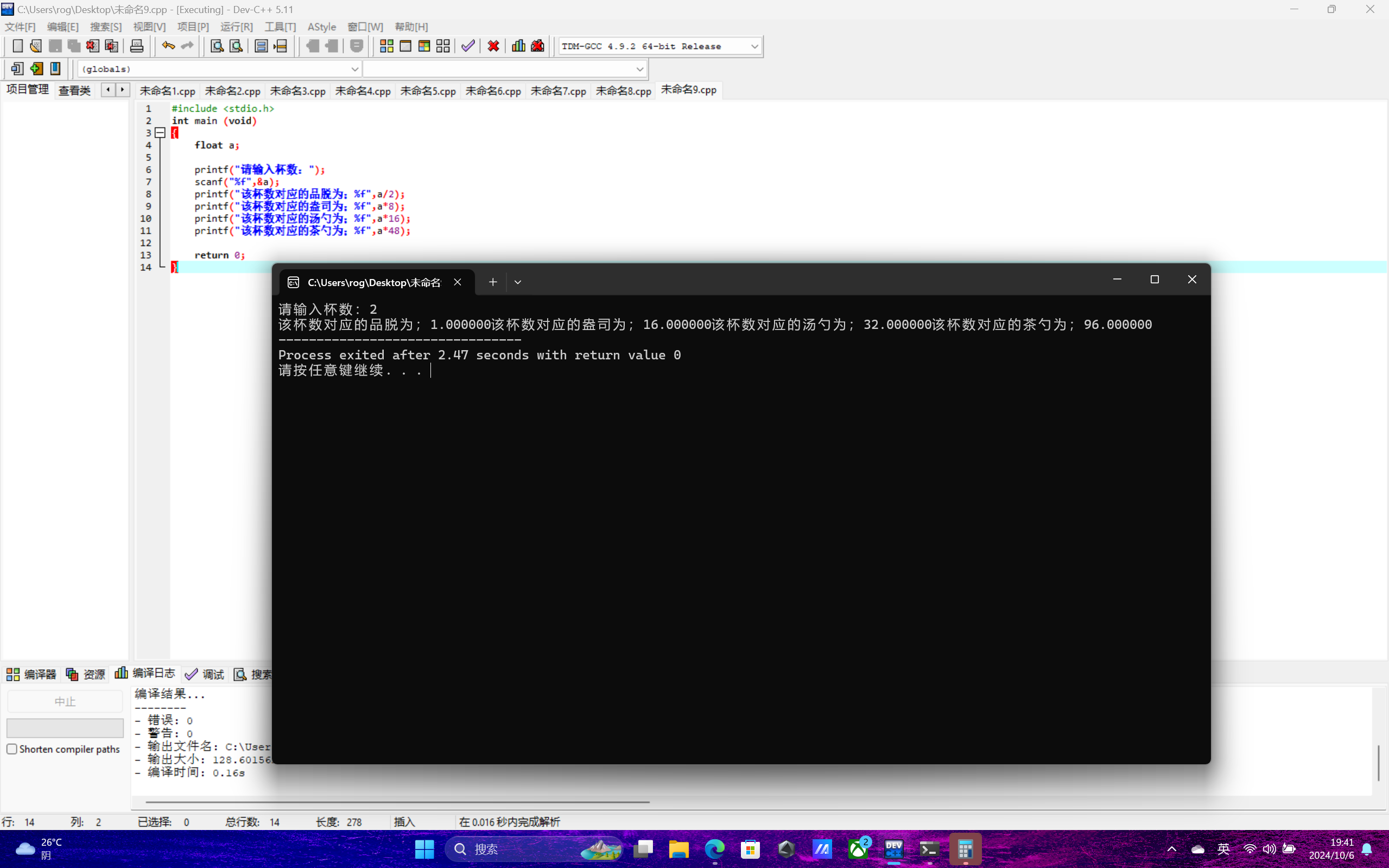Click the red X stop execution icon

click(x=493, y=46)
